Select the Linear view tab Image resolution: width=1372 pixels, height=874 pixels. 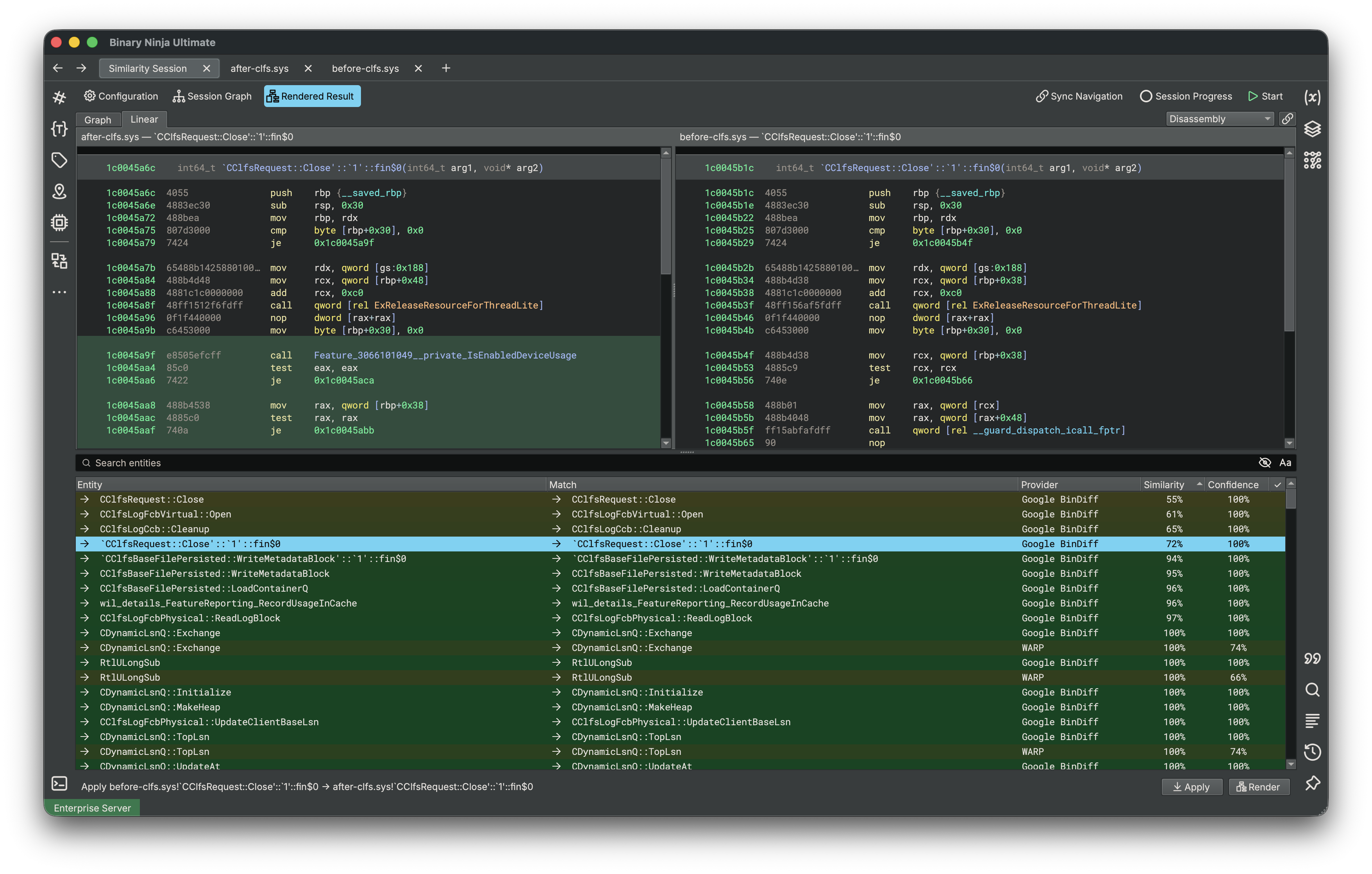[x=144, y=119]
